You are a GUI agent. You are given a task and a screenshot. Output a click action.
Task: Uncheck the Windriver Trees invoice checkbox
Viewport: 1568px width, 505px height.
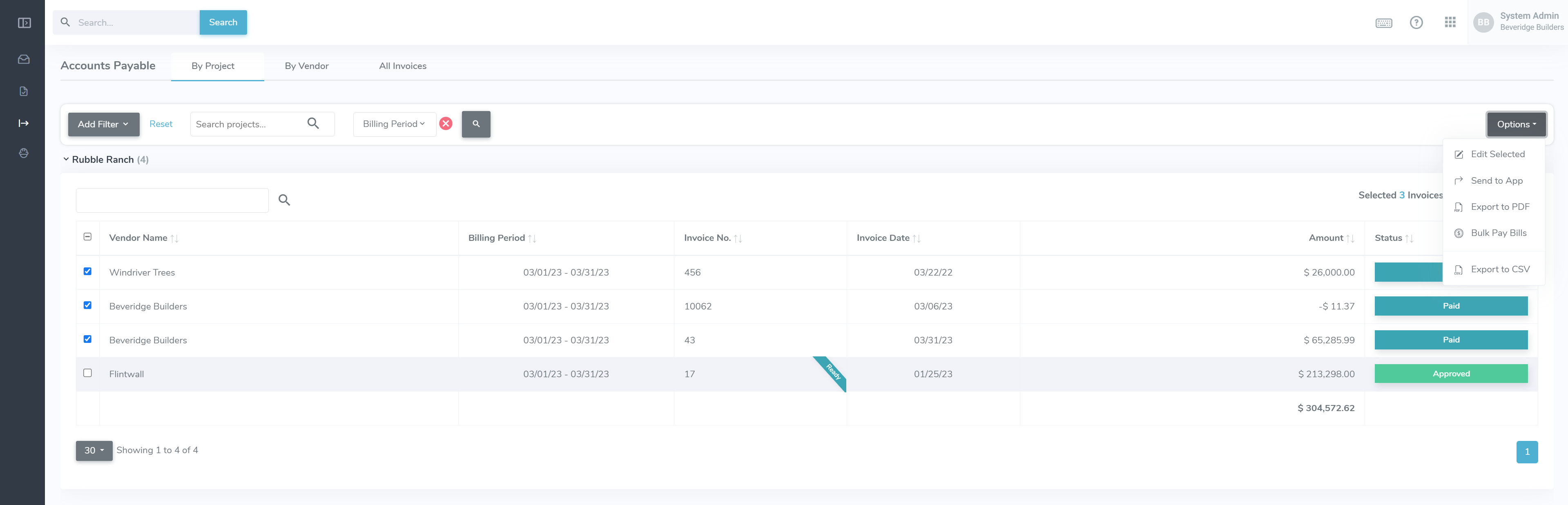88,271
